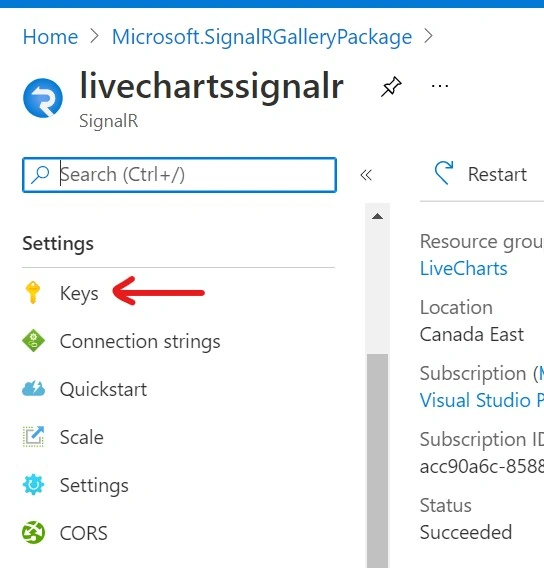Go to the Home breadcrumb
Screen dimensions: 544x568
50,37
